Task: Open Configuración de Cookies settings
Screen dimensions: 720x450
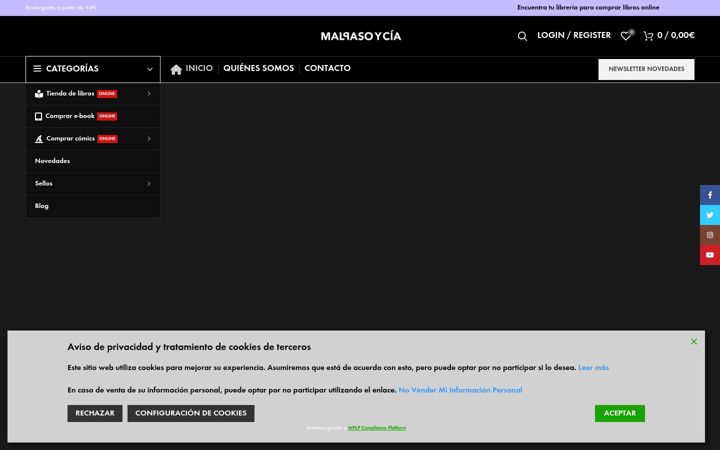Action: (191, 413)
